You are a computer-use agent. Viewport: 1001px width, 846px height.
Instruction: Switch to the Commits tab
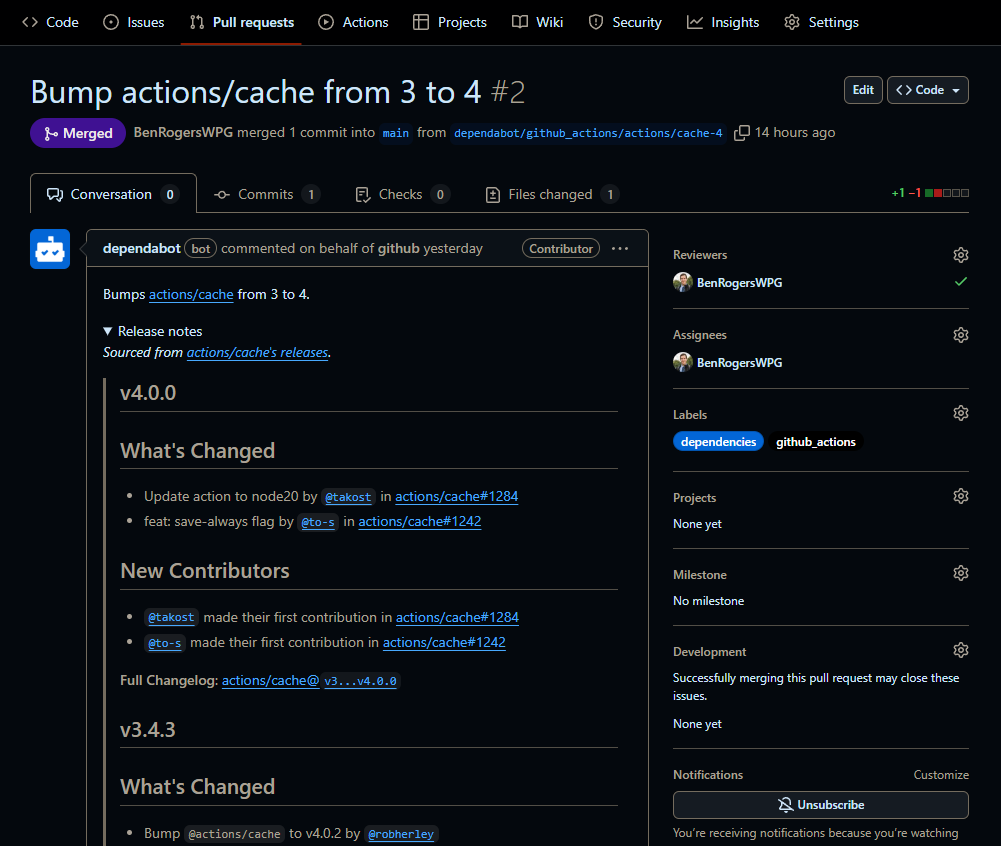pos(267,194)
